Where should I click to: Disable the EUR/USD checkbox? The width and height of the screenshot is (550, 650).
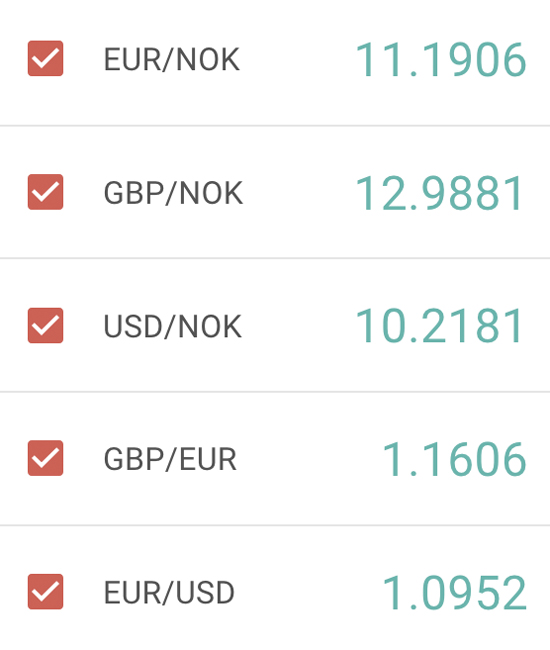point(46,592)
